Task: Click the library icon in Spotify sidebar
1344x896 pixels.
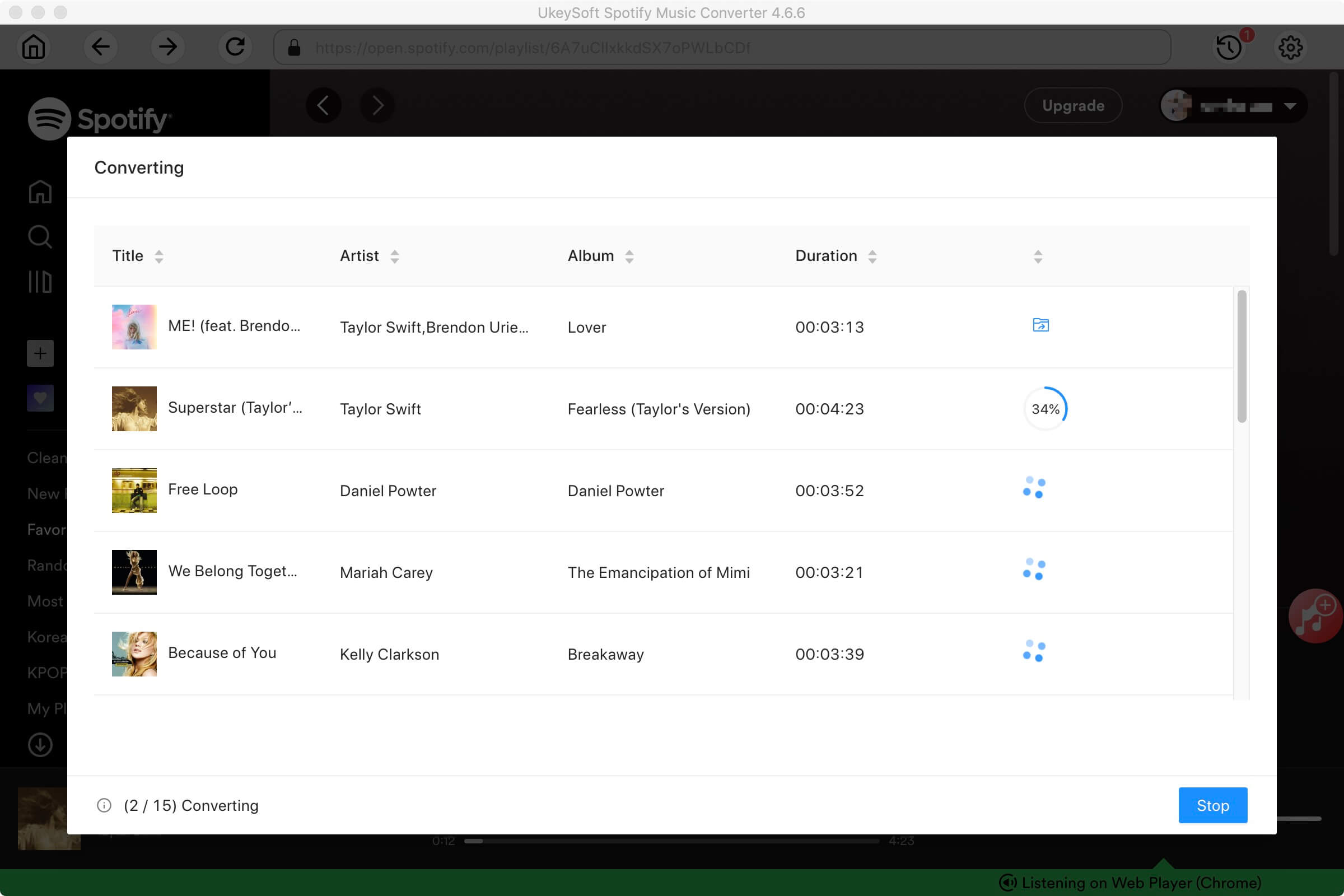Action: tap(39, 281)
